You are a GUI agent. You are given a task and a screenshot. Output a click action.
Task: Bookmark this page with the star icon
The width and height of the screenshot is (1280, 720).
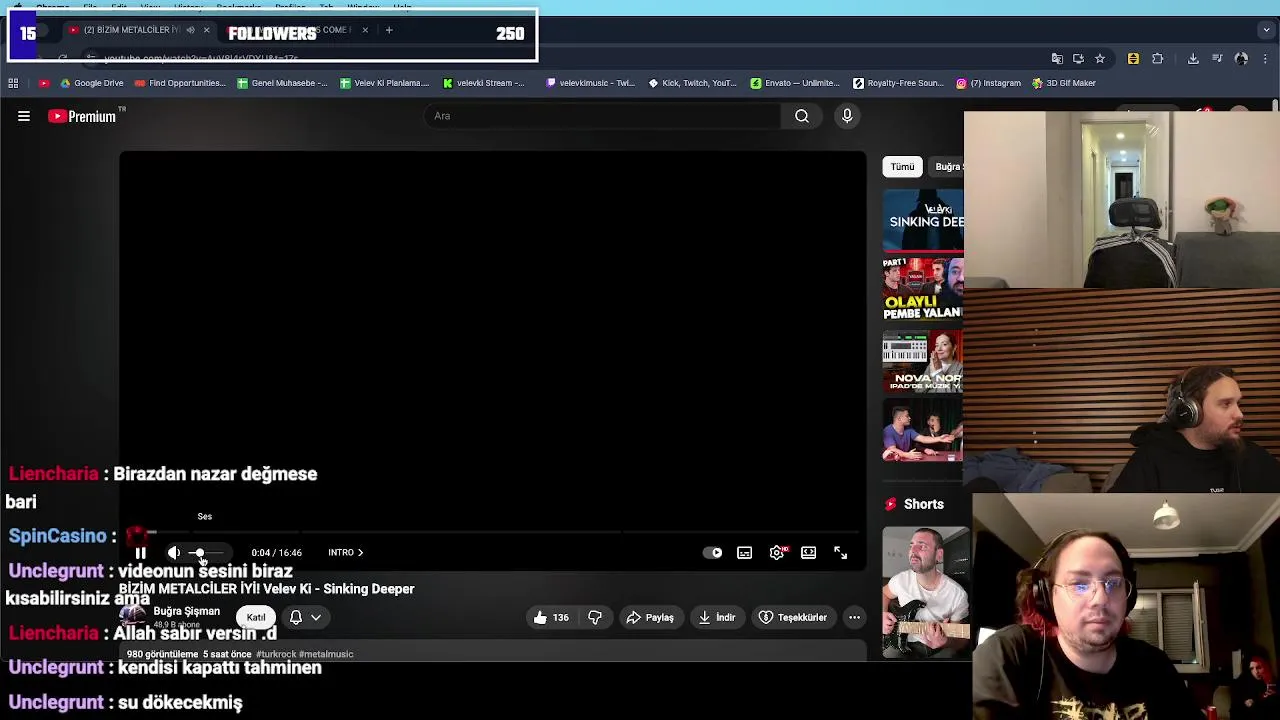pos(1099,59)
